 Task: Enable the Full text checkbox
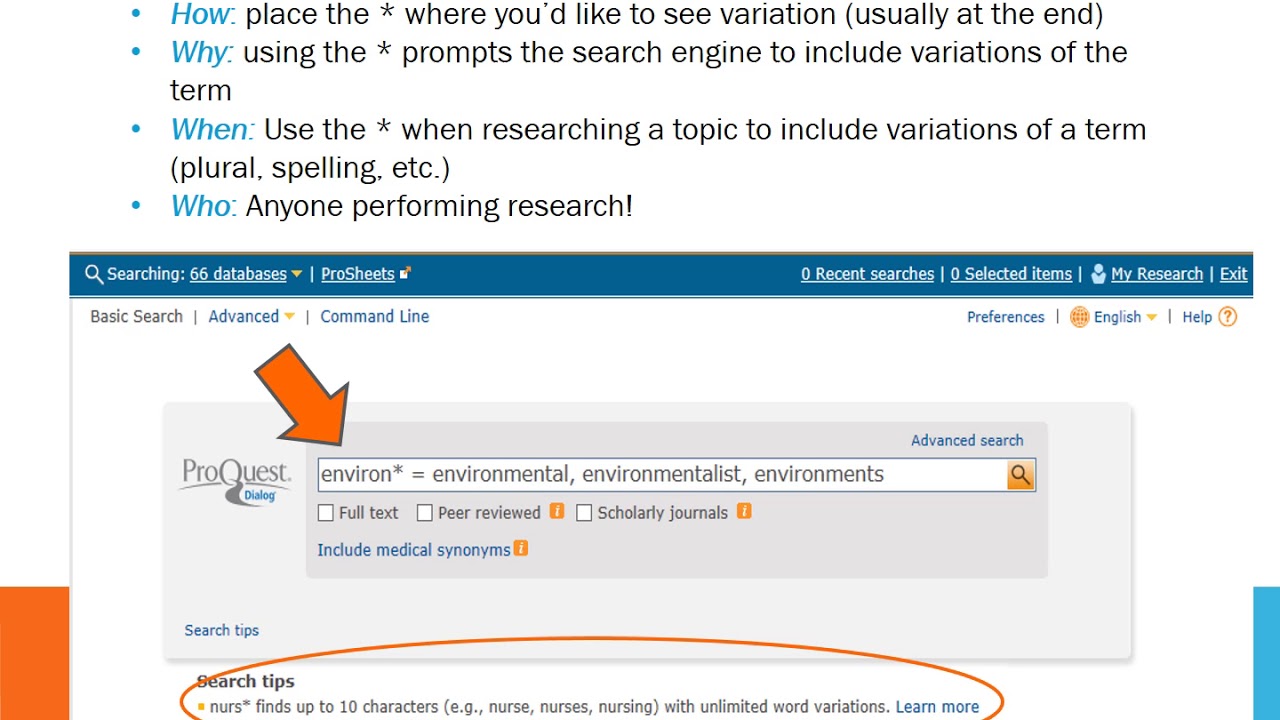pyautogui.click(x=326, y=513)
